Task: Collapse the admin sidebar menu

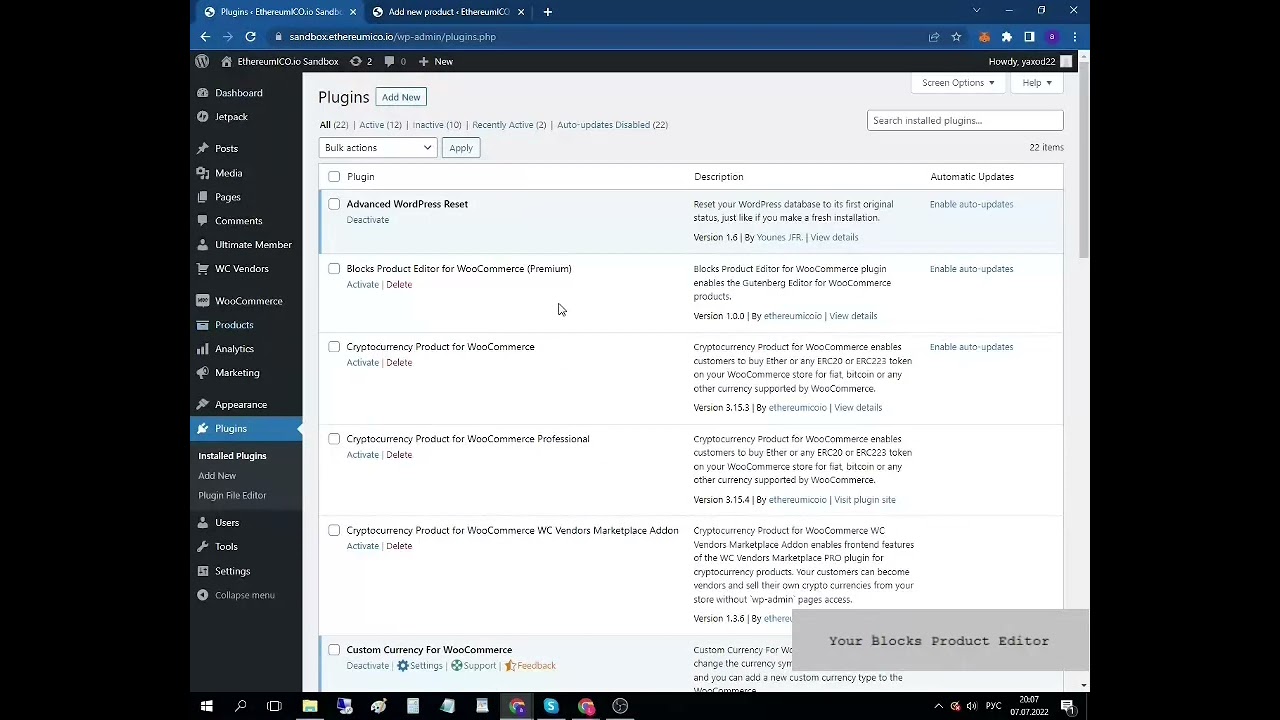Action: (244, 595)
